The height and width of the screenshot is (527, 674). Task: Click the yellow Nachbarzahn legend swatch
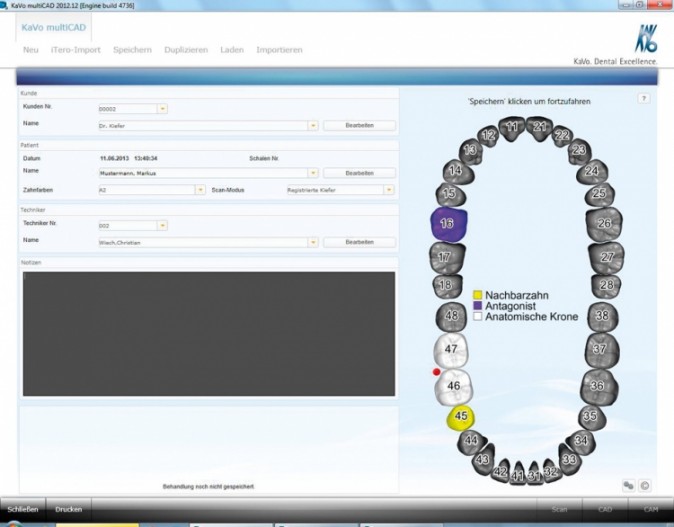(x=478, y=295)
